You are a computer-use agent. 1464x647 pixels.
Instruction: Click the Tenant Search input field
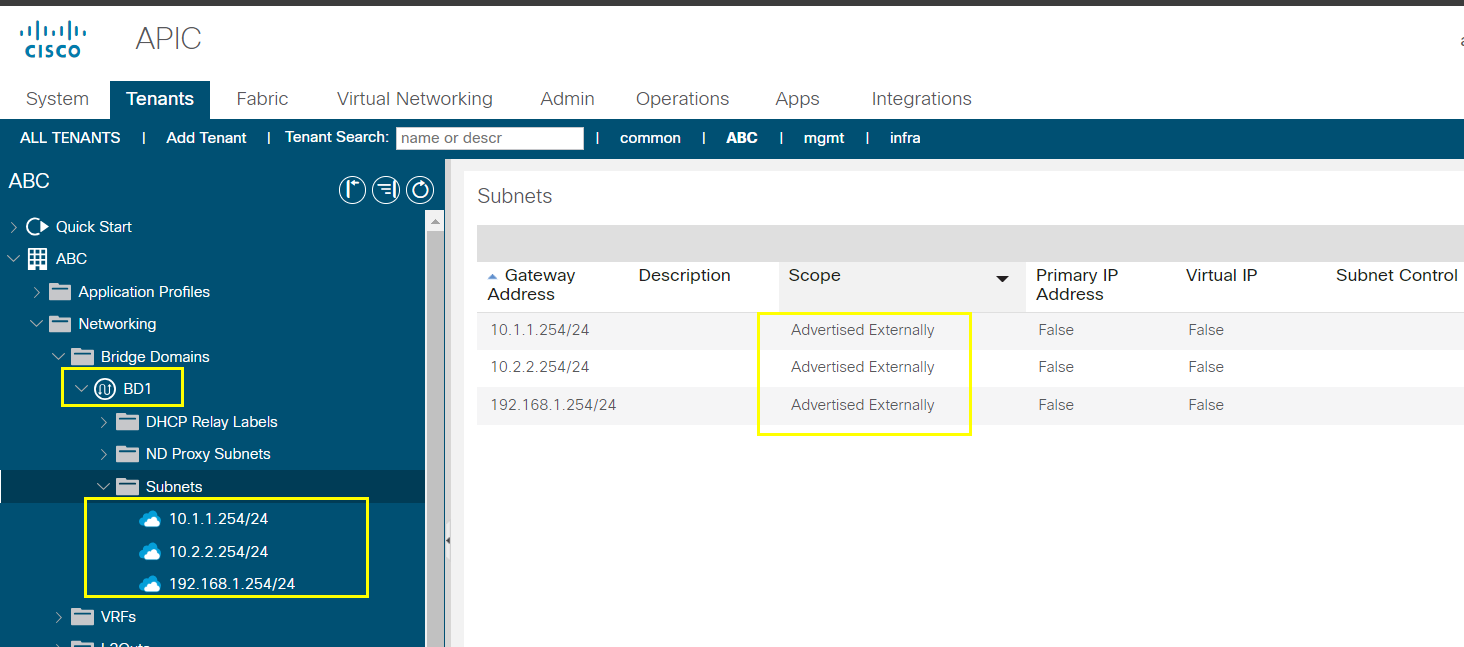pyautogui.click(x=490, y=138)
